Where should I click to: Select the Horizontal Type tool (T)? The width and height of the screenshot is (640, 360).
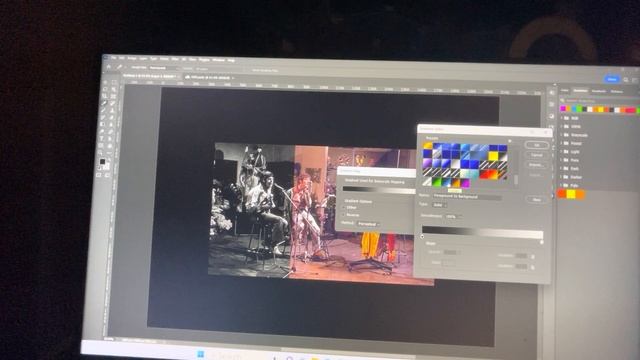tap(101, 138)
